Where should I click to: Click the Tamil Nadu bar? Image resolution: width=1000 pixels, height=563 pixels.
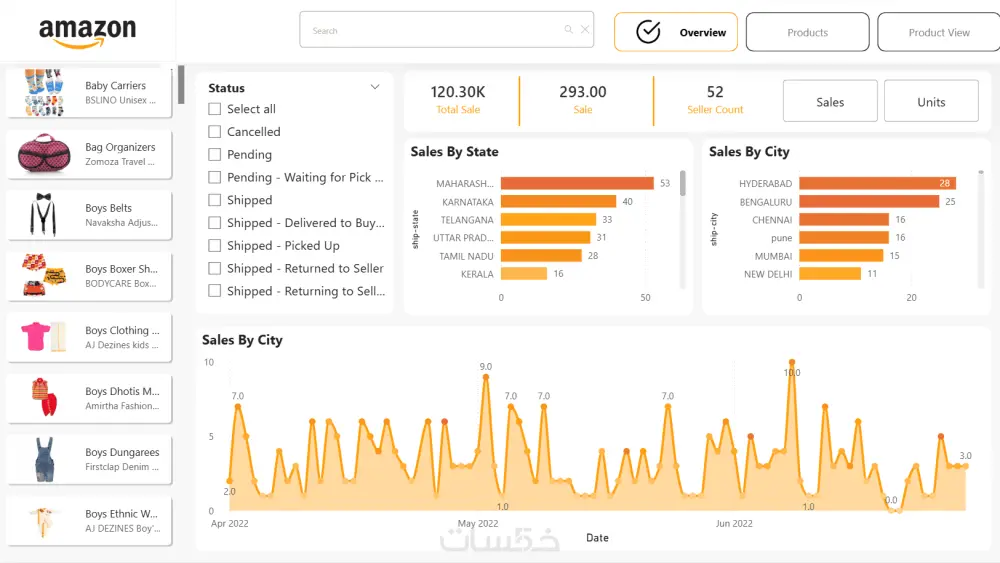pos(541,256)
